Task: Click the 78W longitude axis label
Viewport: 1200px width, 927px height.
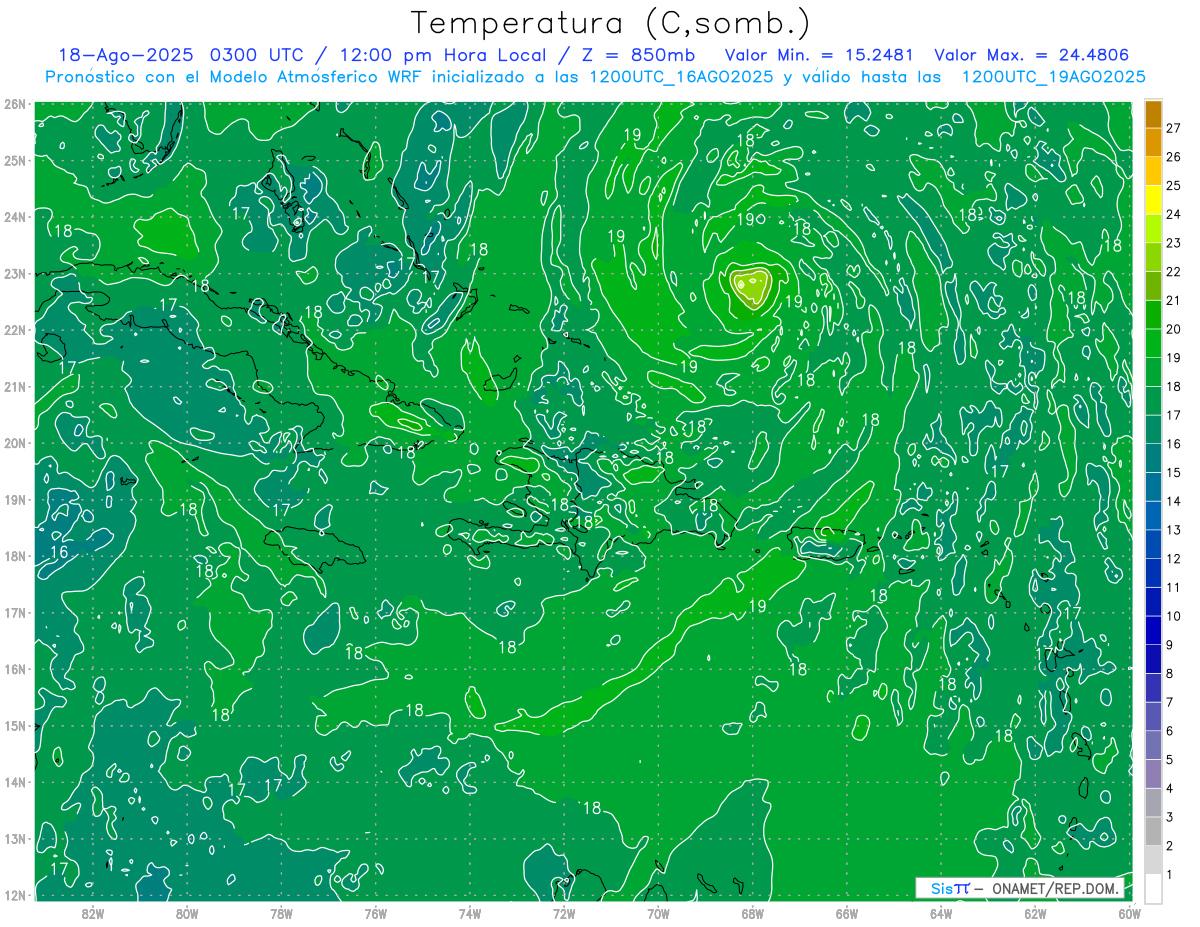Action: click(x=281, y=913)
